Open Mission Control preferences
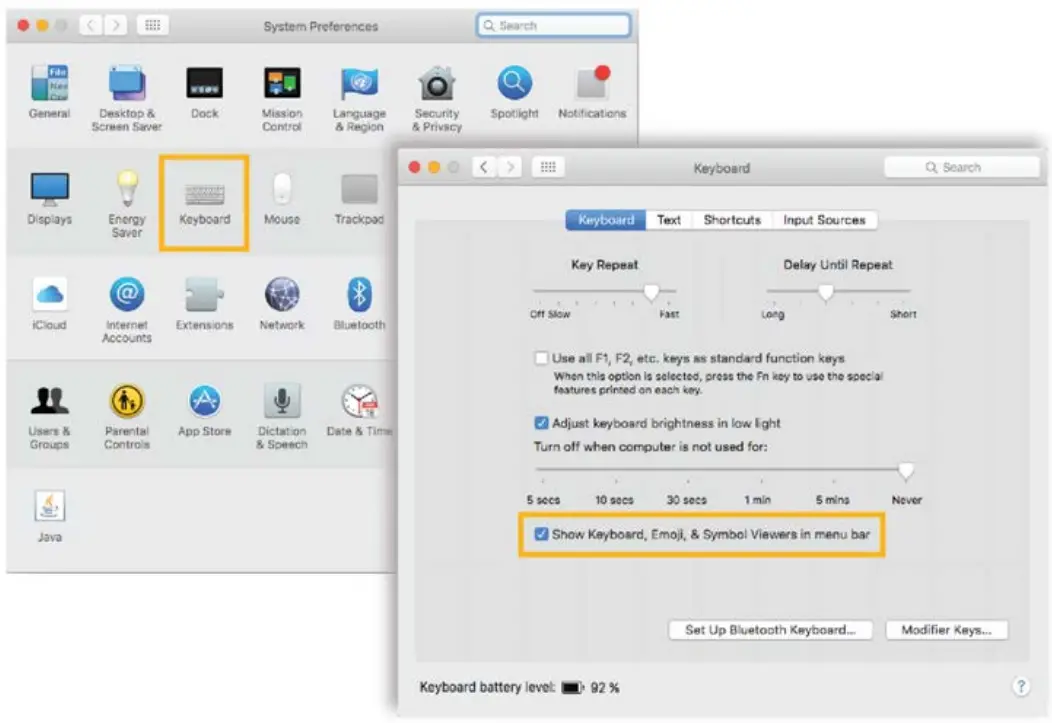1052x723 pixels. [x=282, y=98]
